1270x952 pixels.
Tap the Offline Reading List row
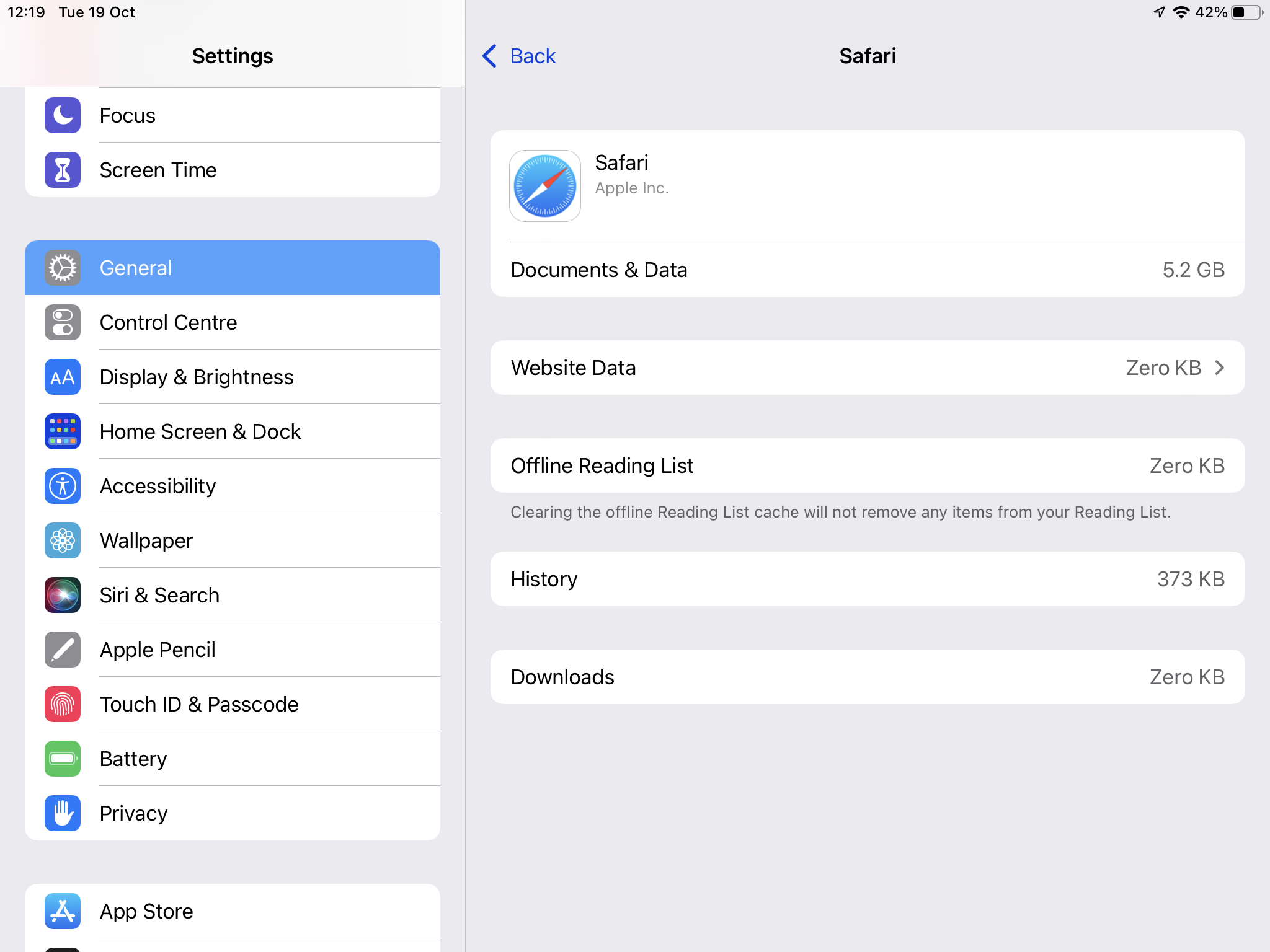coord(868,465)
